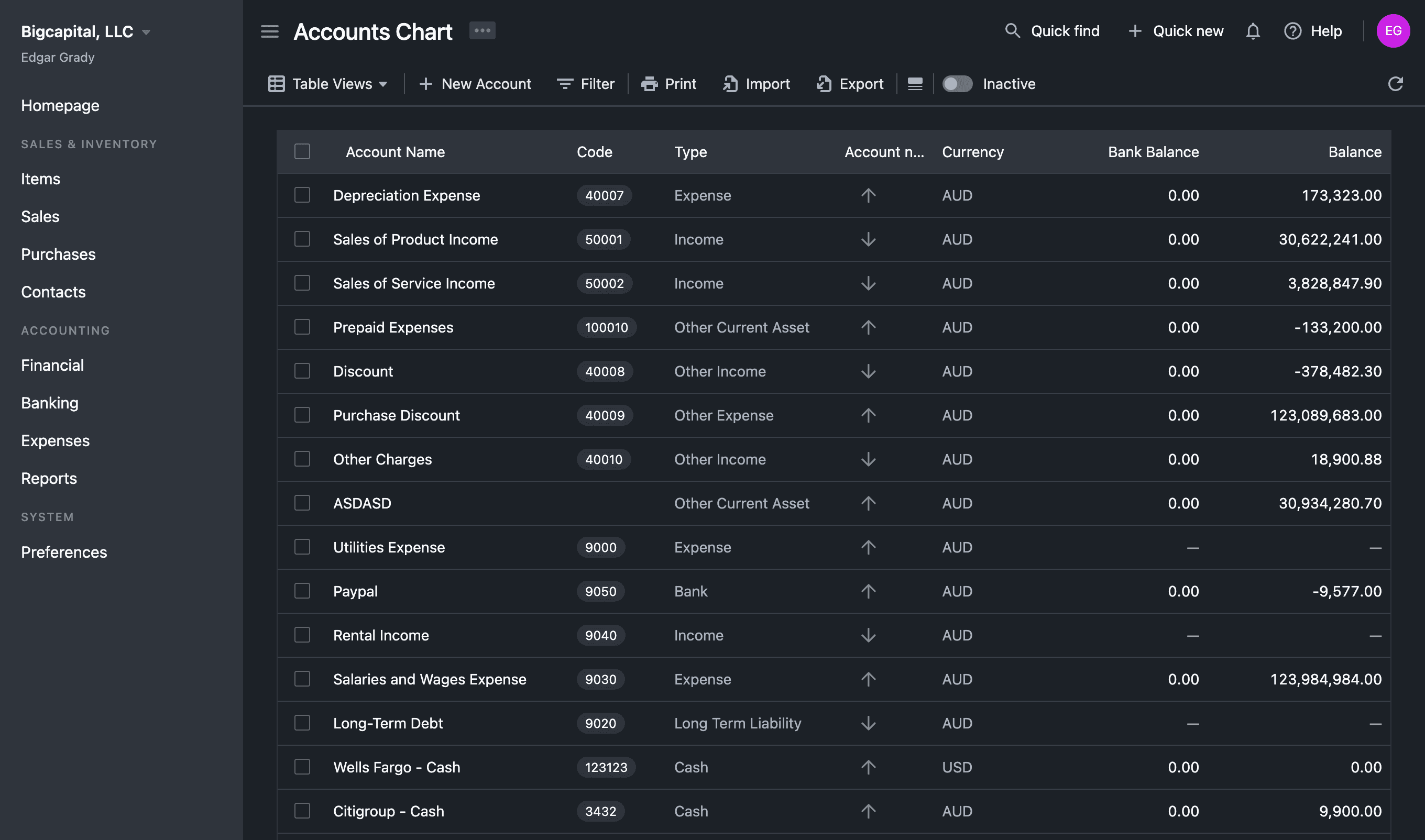
Task: Tick the Purchase Discount row checkbox
Action: [x=302, y=415]
